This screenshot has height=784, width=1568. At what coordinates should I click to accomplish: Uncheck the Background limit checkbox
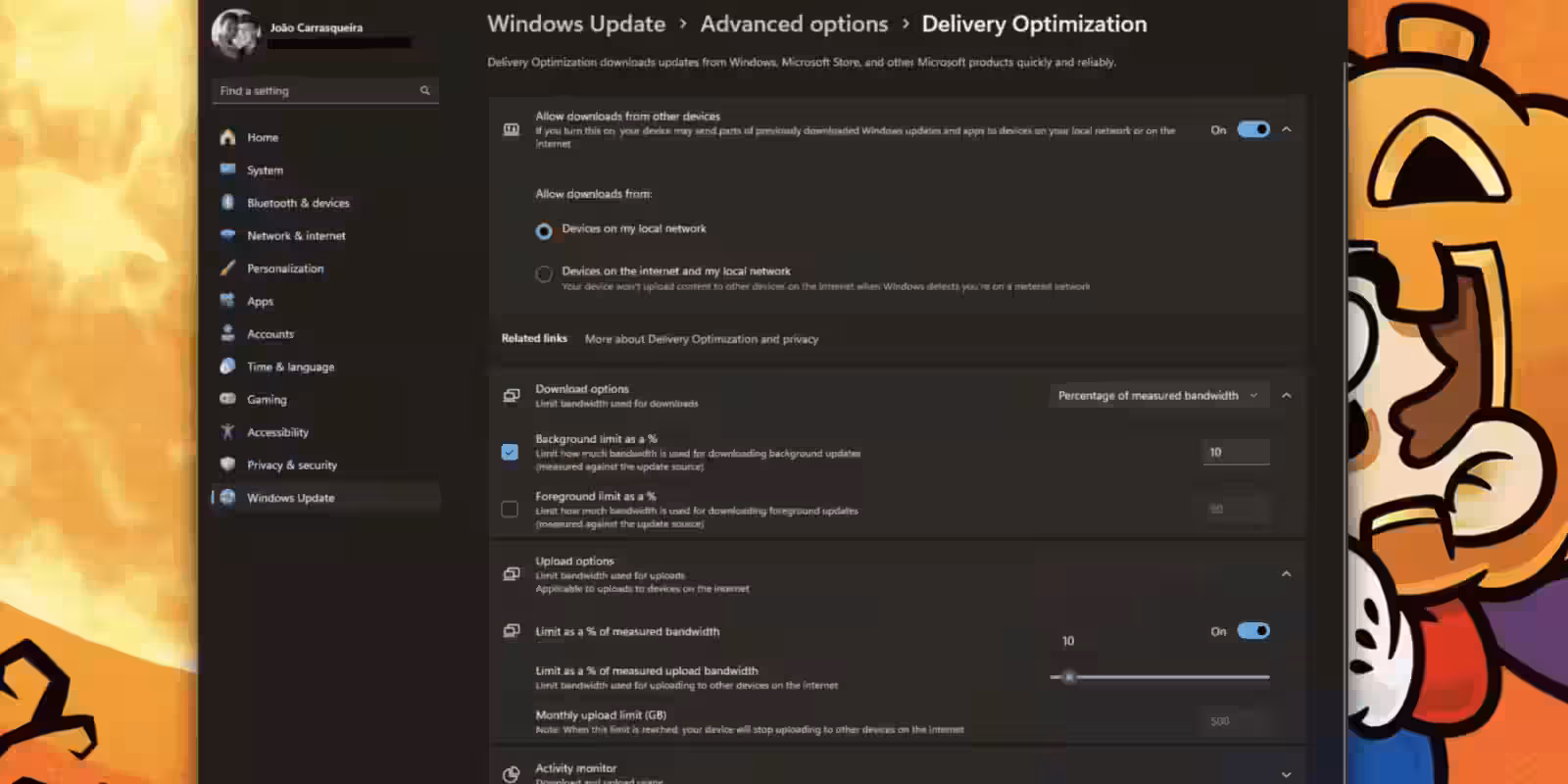point(510,452)
